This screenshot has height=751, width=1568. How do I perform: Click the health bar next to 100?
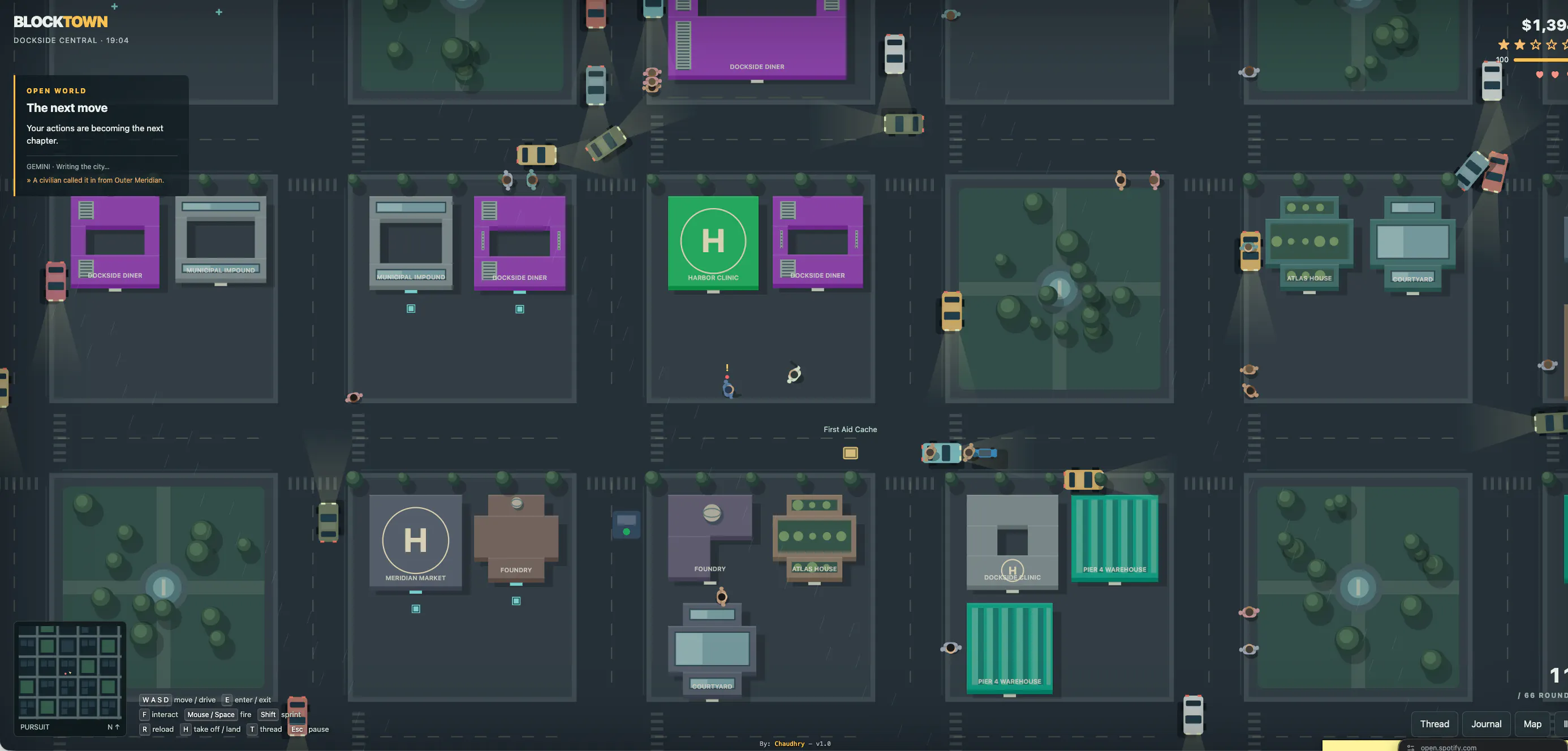point(1540,59)
